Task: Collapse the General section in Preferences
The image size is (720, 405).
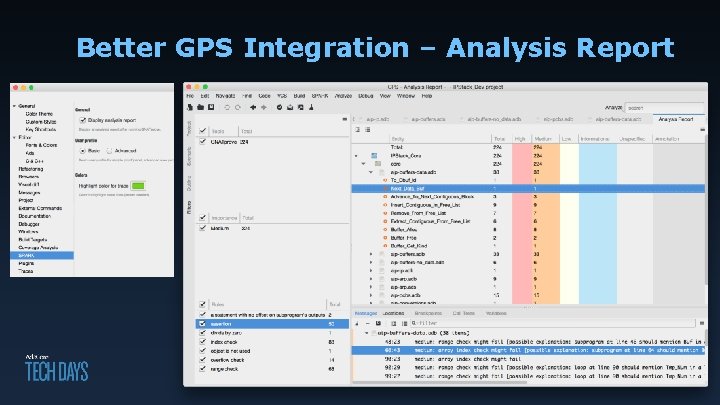Action: (x=14, y=106)
